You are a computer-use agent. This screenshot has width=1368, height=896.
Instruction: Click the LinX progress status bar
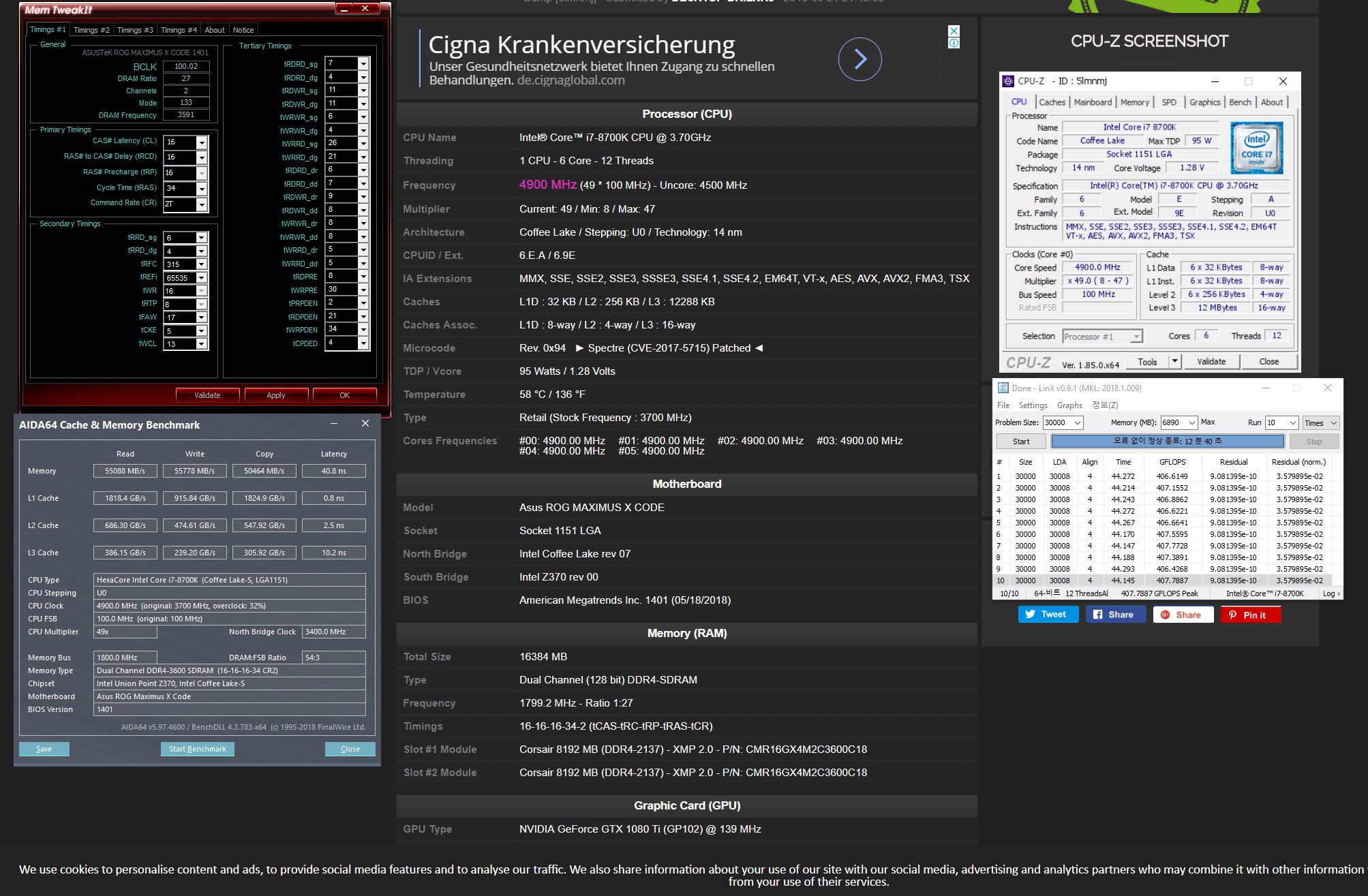pyautogui.click(x=1167, y=441)
